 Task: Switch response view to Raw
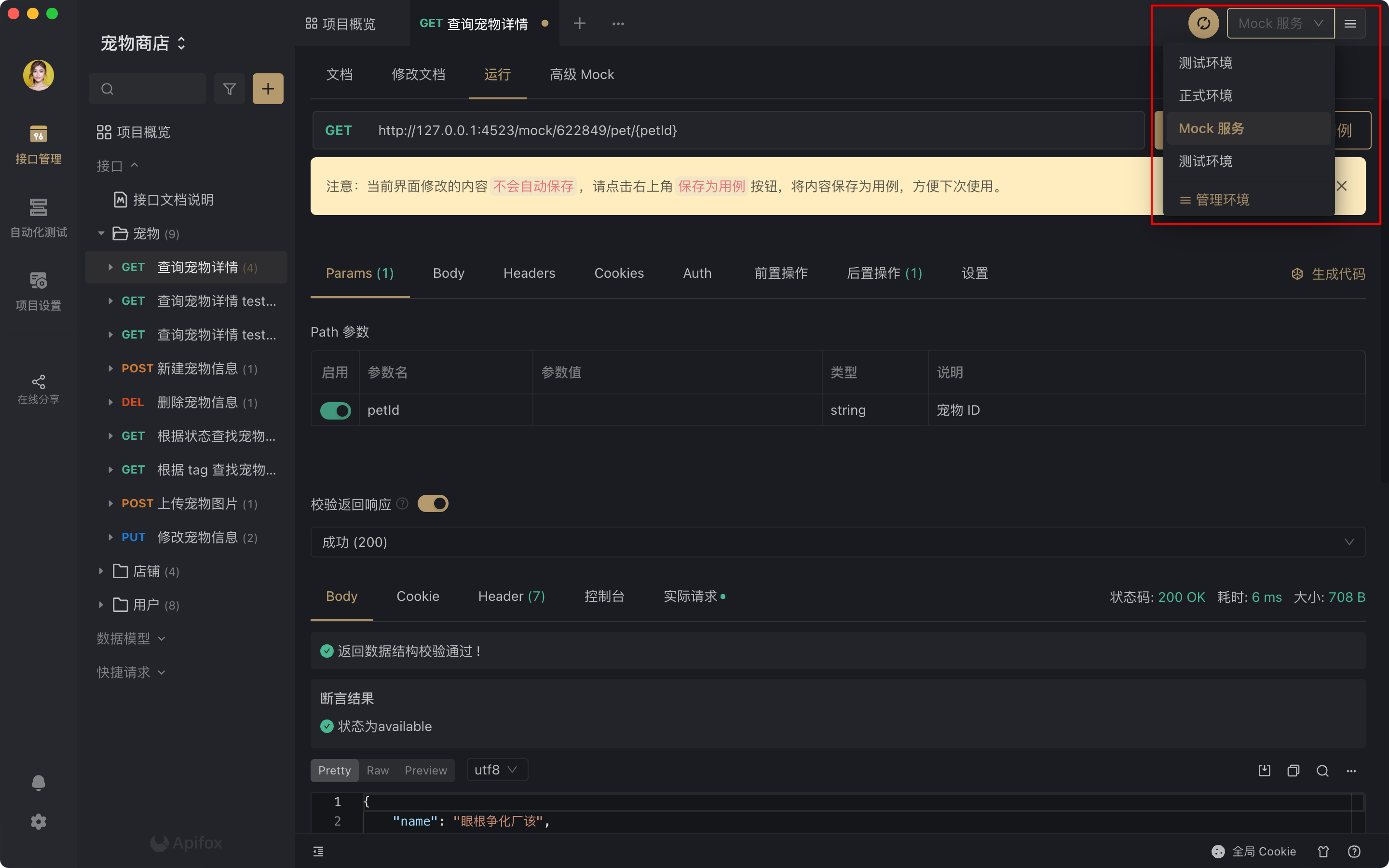point(378,771)
